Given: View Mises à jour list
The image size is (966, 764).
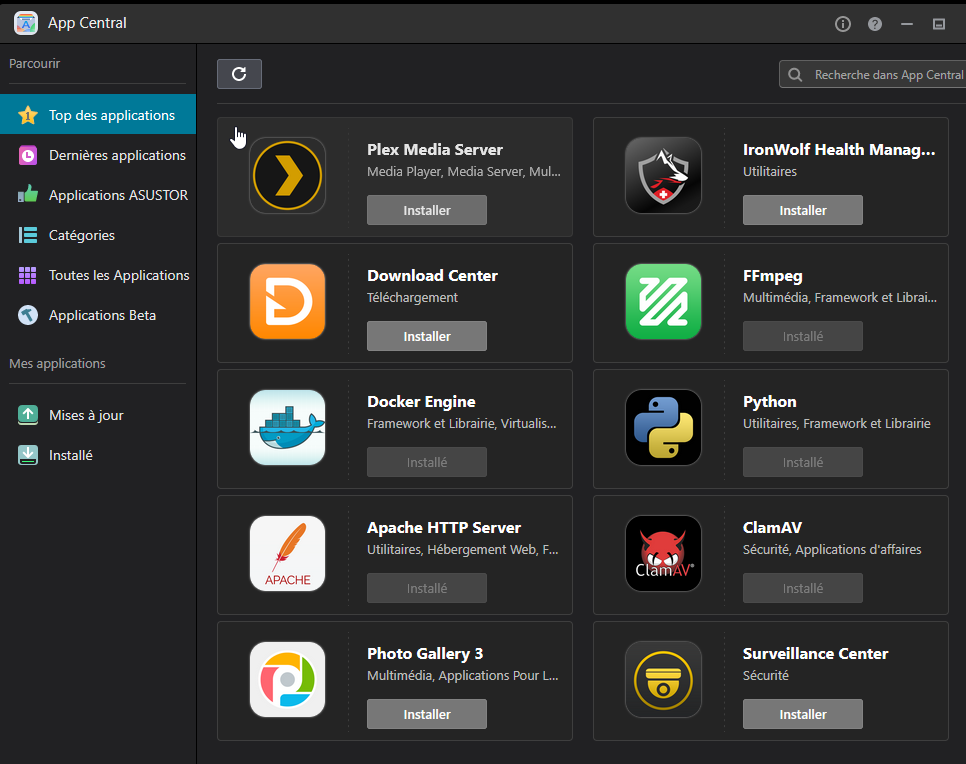Looking at the screenshot, I should 98,415.
